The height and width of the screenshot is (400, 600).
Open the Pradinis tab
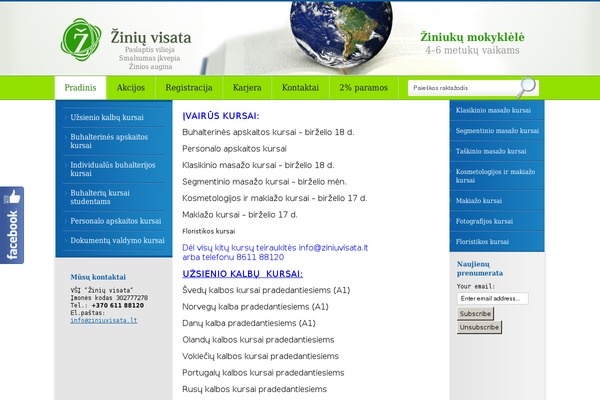pos(80,88)
